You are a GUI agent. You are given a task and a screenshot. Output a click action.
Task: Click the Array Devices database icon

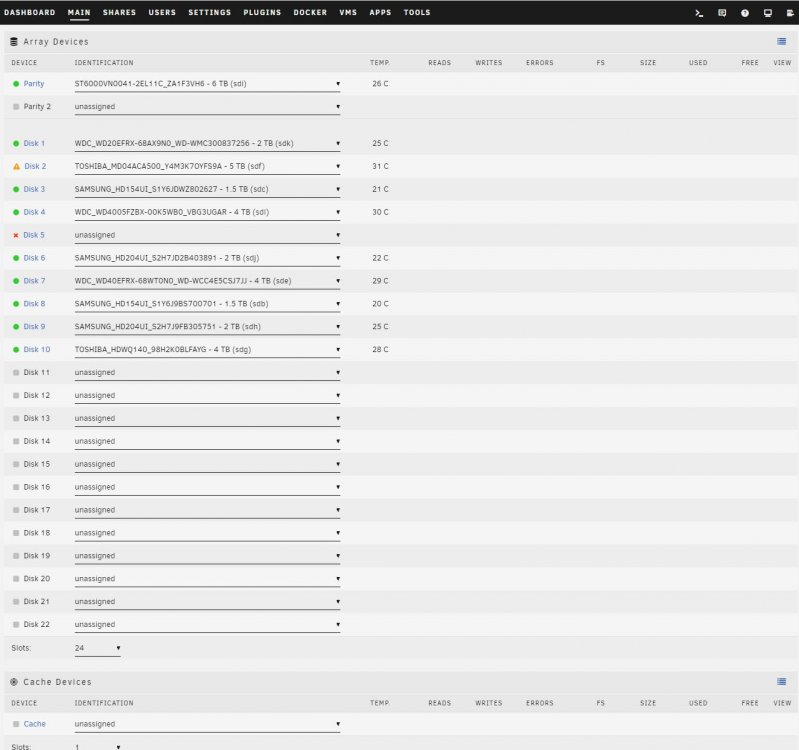click(x=14, y=42)
